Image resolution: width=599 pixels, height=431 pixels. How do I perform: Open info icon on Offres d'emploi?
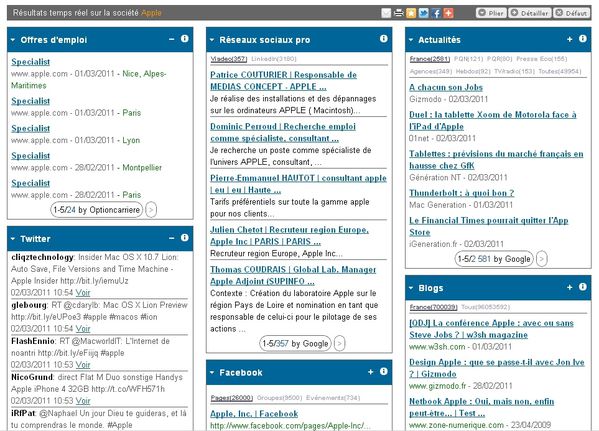(185, 39)
